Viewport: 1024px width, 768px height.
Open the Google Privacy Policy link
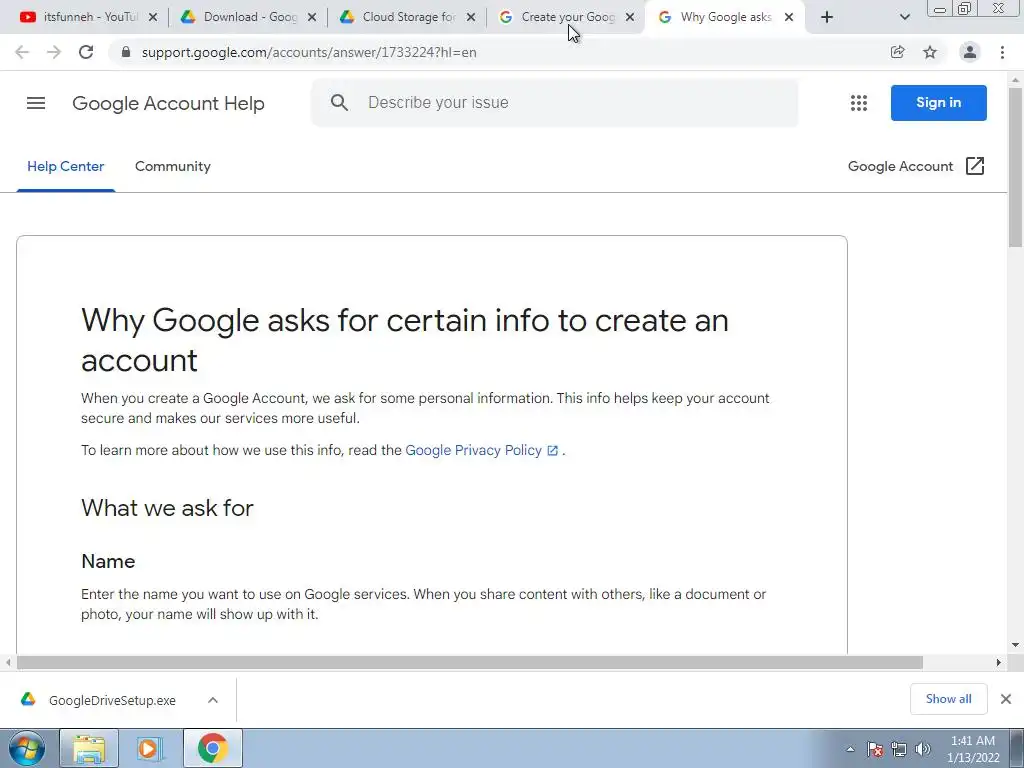coord(481,451)
